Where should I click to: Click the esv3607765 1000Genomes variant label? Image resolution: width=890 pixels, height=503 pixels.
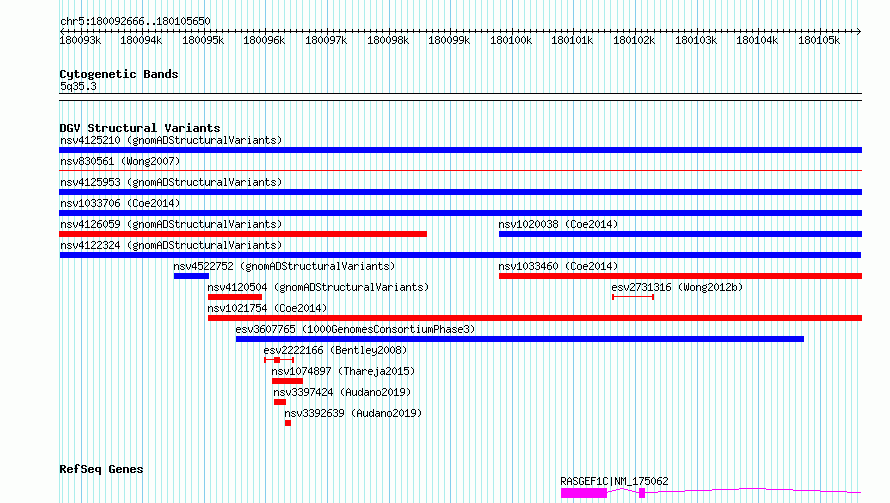click(355, 329)
